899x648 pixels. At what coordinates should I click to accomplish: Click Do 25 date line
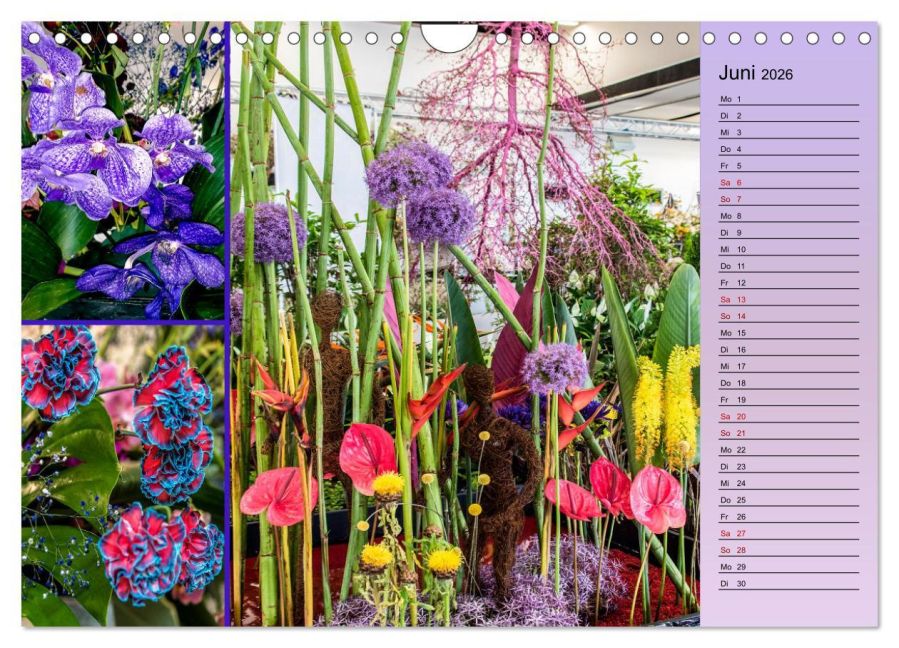pyautogui.click(x=788, y=500)
